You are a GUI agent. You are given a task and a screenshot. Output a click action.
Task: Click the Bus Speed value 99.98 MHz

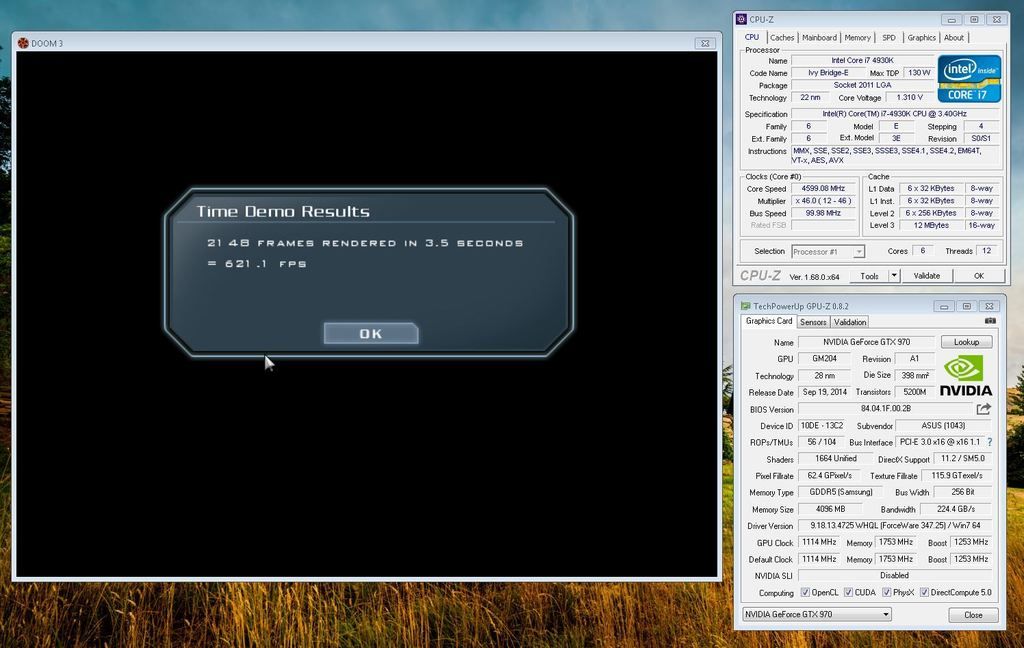click(x=823, y=213)
